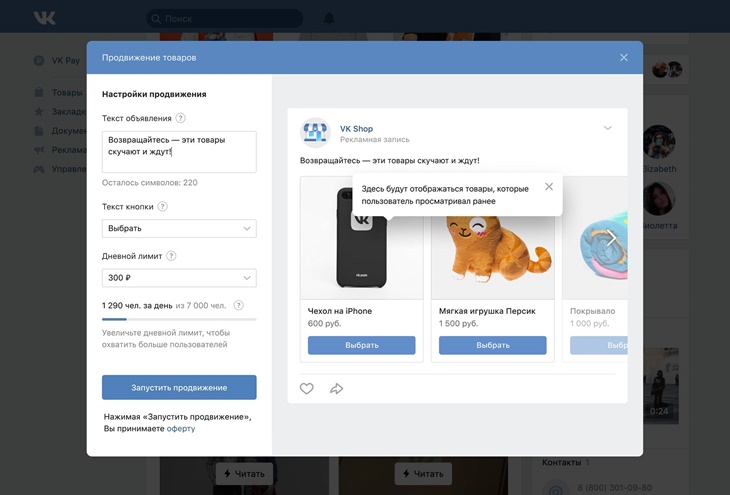Click the VK Shop avatar icon
Viewport: 730px width, 495px height.
point(315,133)
